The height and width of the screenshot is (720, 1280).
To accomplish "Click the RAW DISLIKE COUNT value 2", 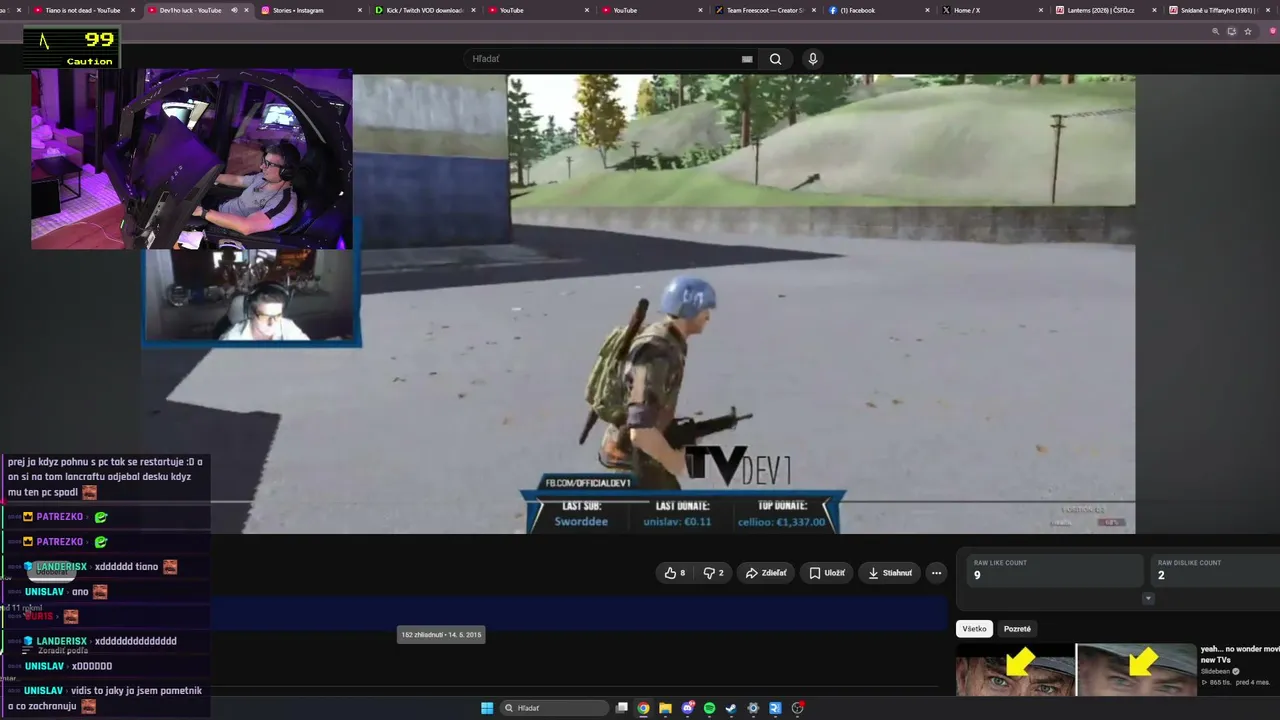I will point(1161,576).
